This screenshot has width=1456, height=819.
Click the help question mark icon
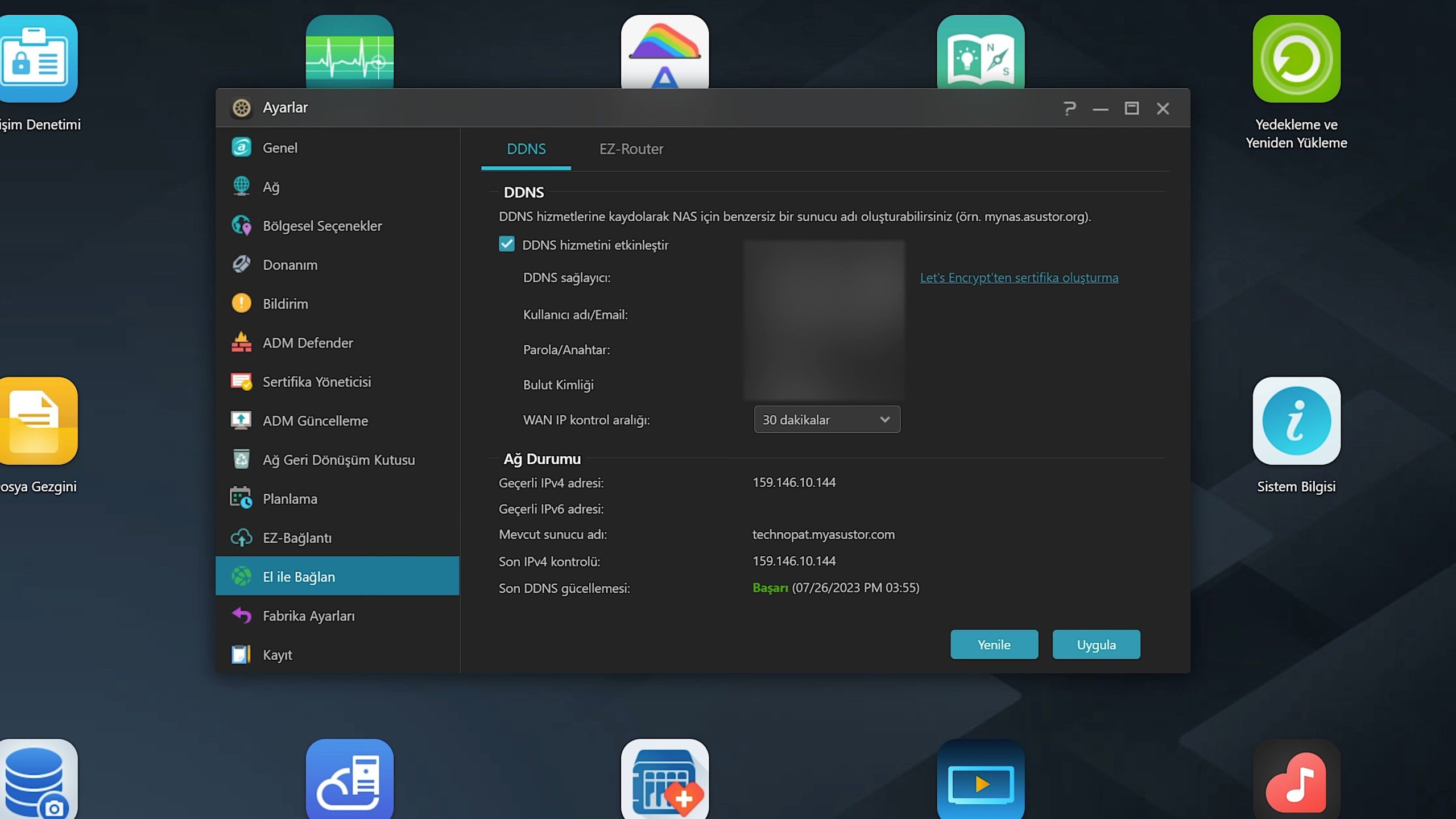[x=1069, y=108]
